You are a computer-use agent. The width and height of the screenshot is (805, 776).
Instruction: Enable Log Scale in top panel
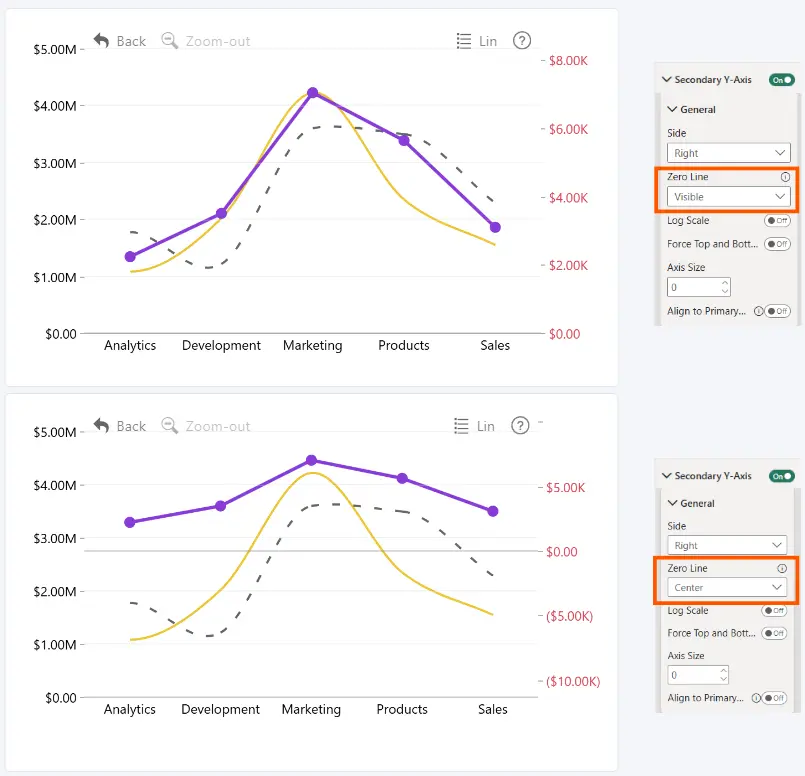[x=777, y=221]
